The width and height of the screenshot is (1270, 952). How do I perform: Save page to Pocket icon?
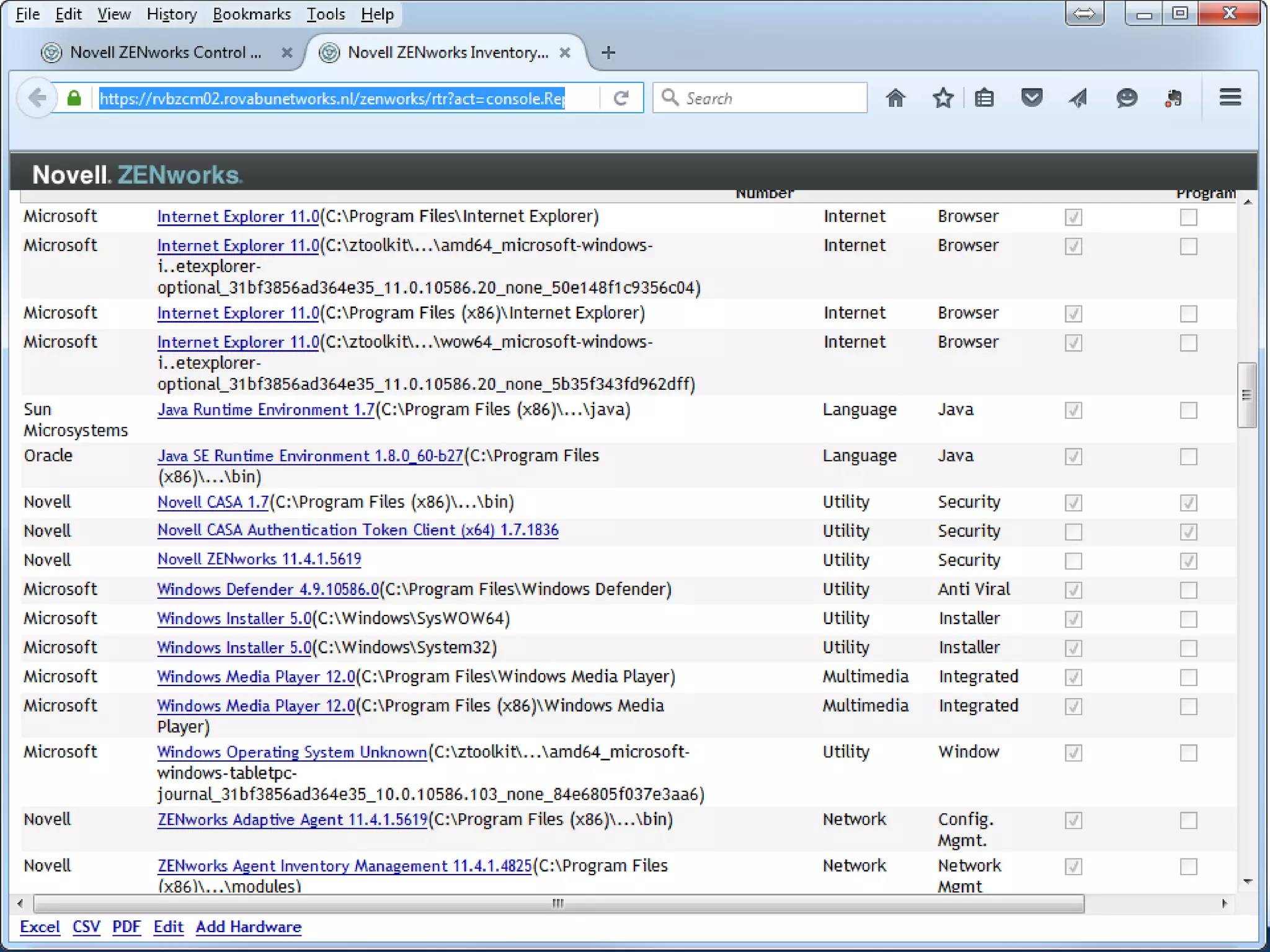tap(1032, 97)
